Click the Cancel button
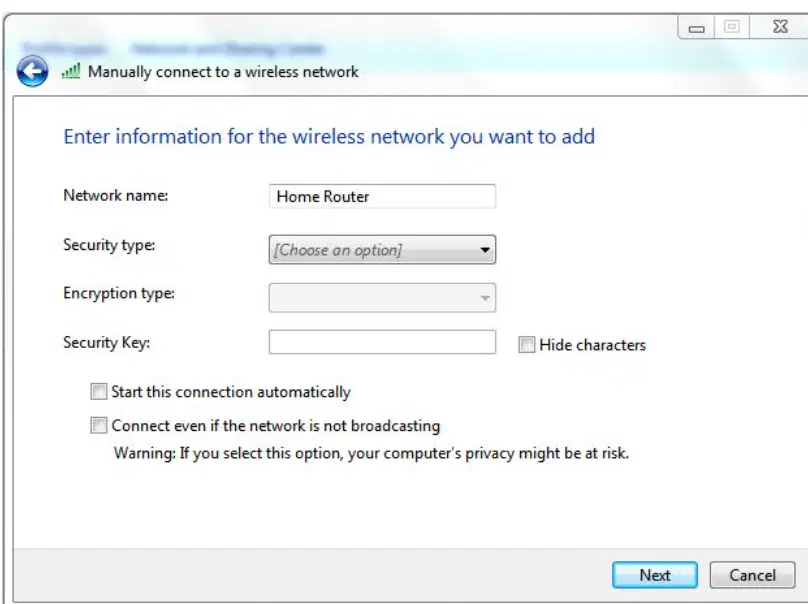 pos(752,575)
